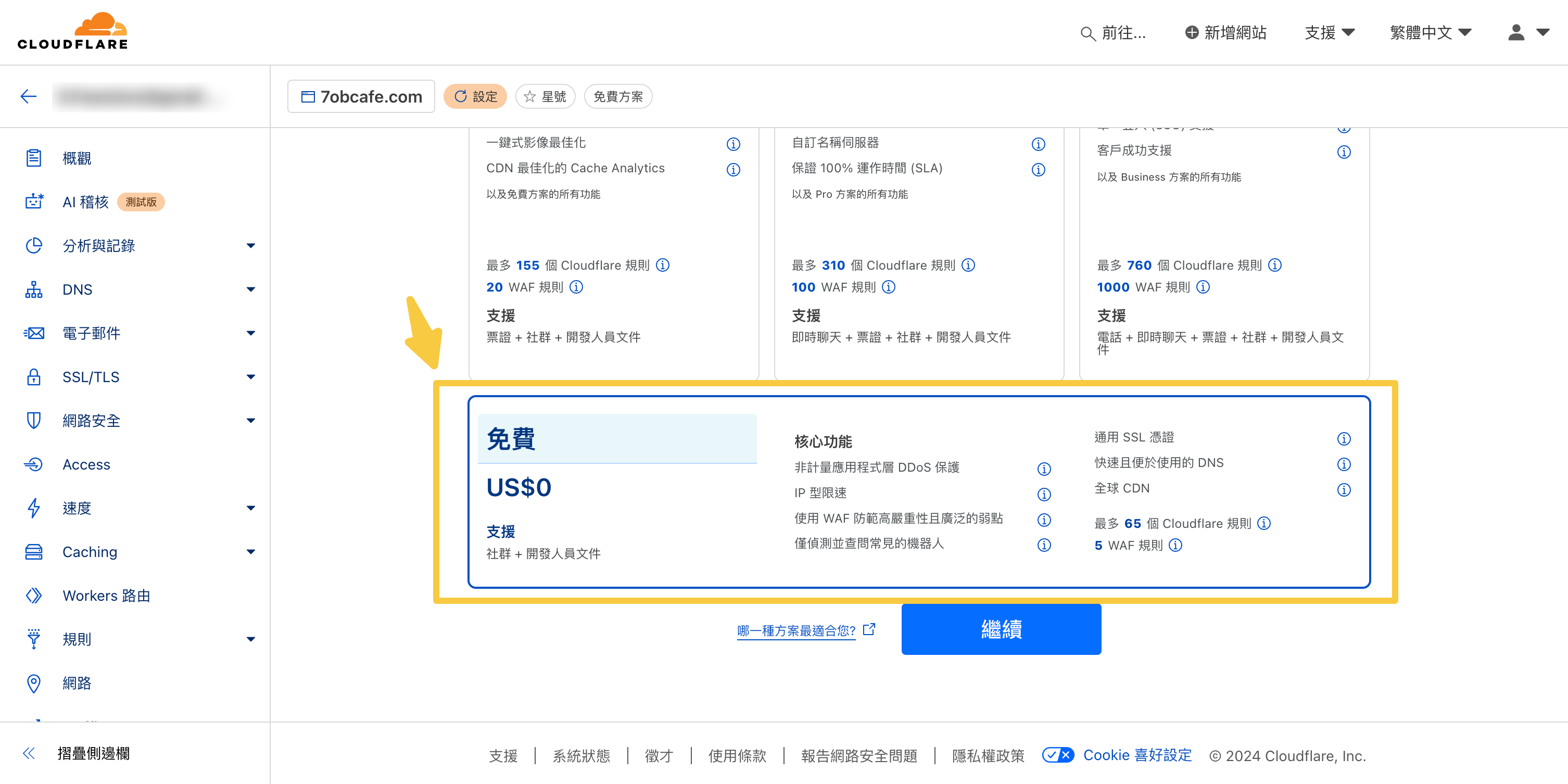Image resolution: width=1568 pixels, height=784 pixels.
Task: Open 哪一種方案最適合您 link
Action: click(805, 630)
